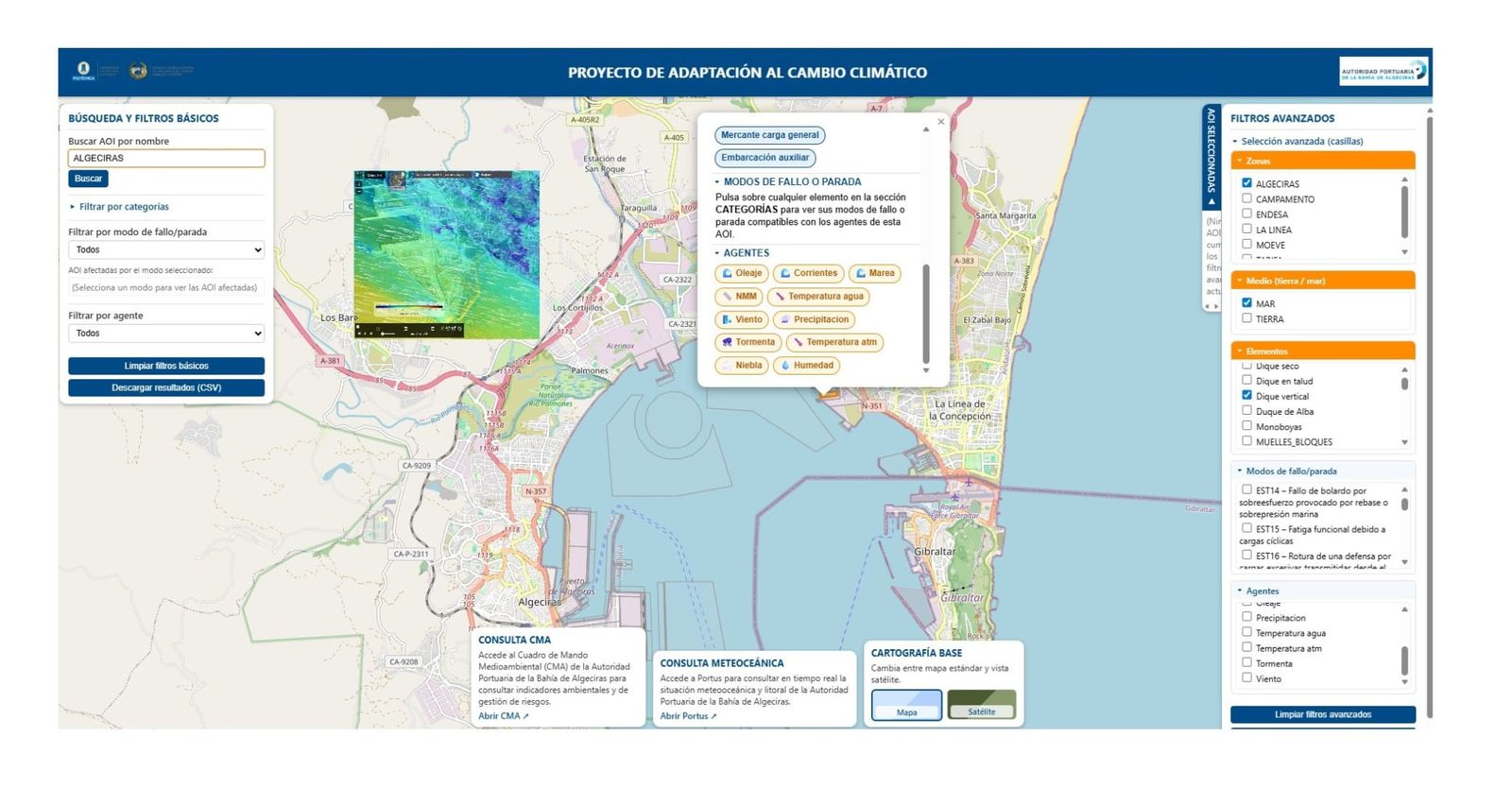Image resolution: width=1512 pixels, height=788 pixels.
Task: Select the Temperatura agua chip
Action: (818, 297)
